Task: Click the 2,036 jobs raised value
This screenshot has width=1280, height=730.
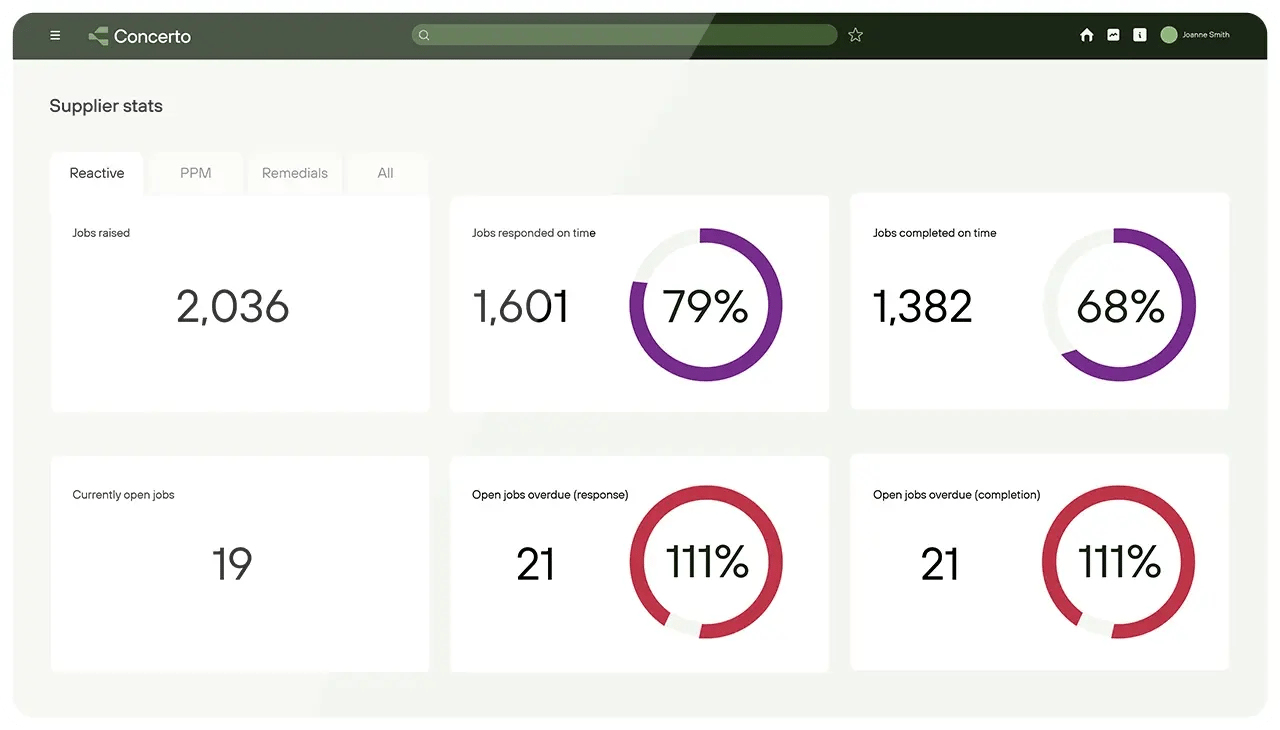Action: pyautogui.click(x=233, y=306)
